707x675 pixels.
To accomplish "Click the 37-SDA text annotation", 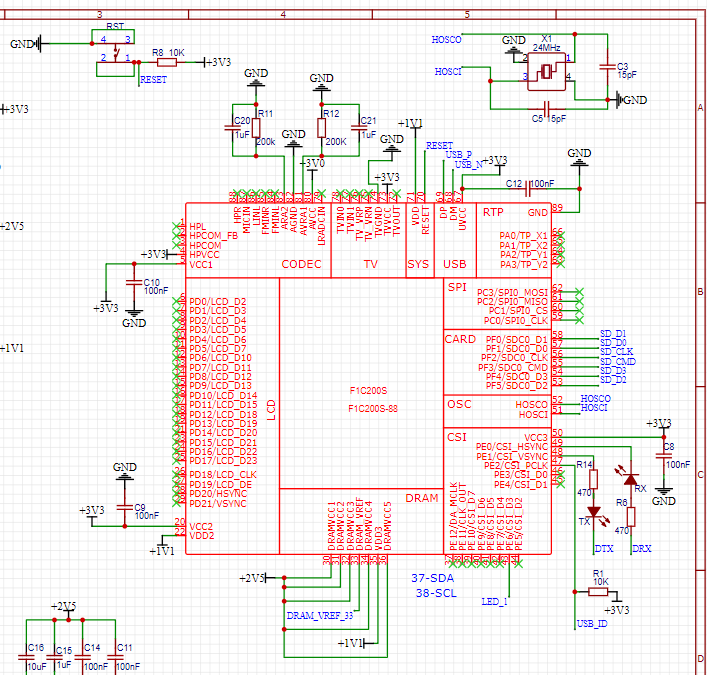I will (431, 578).
